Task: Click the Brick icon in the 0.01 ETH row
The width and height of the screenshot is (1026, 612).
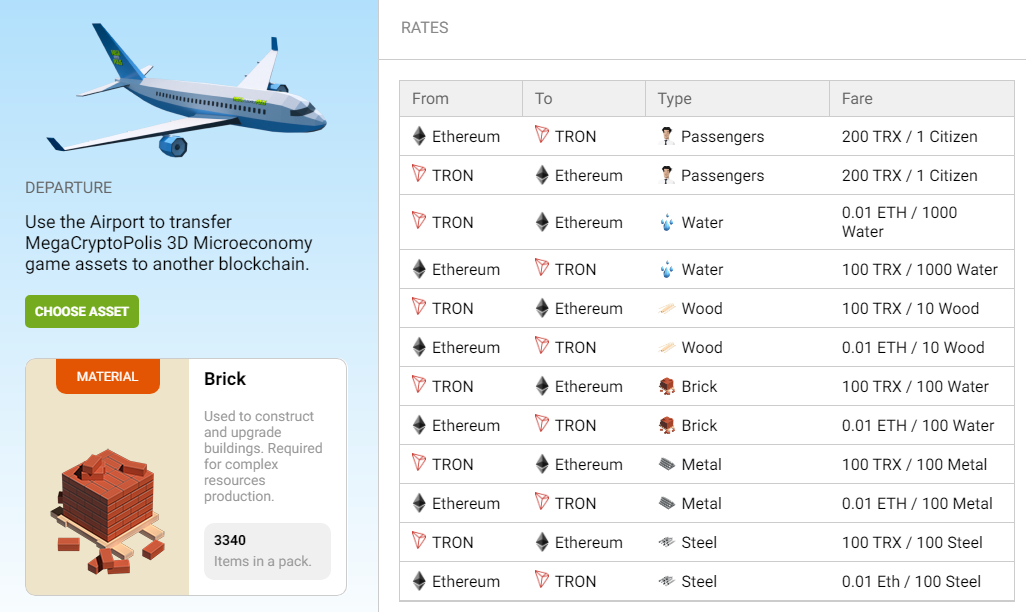Action: 666,425
